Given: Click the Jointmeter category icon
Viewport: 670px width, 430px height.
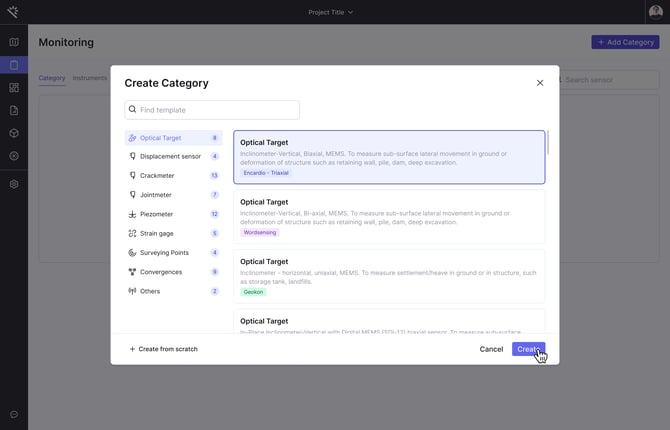Looking at the screenshot, I should (x=132, y=194).
